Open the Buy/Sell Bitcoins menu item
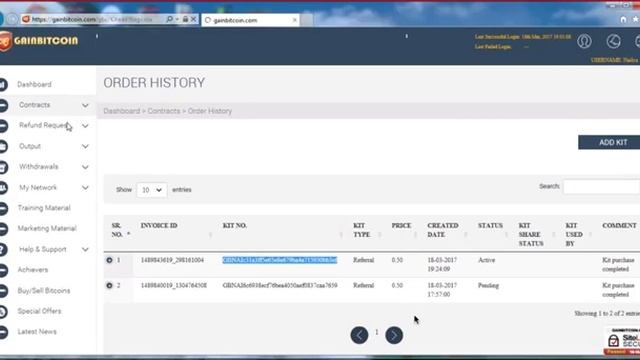Screen dimensions: 640x360 tap(44, 291)
